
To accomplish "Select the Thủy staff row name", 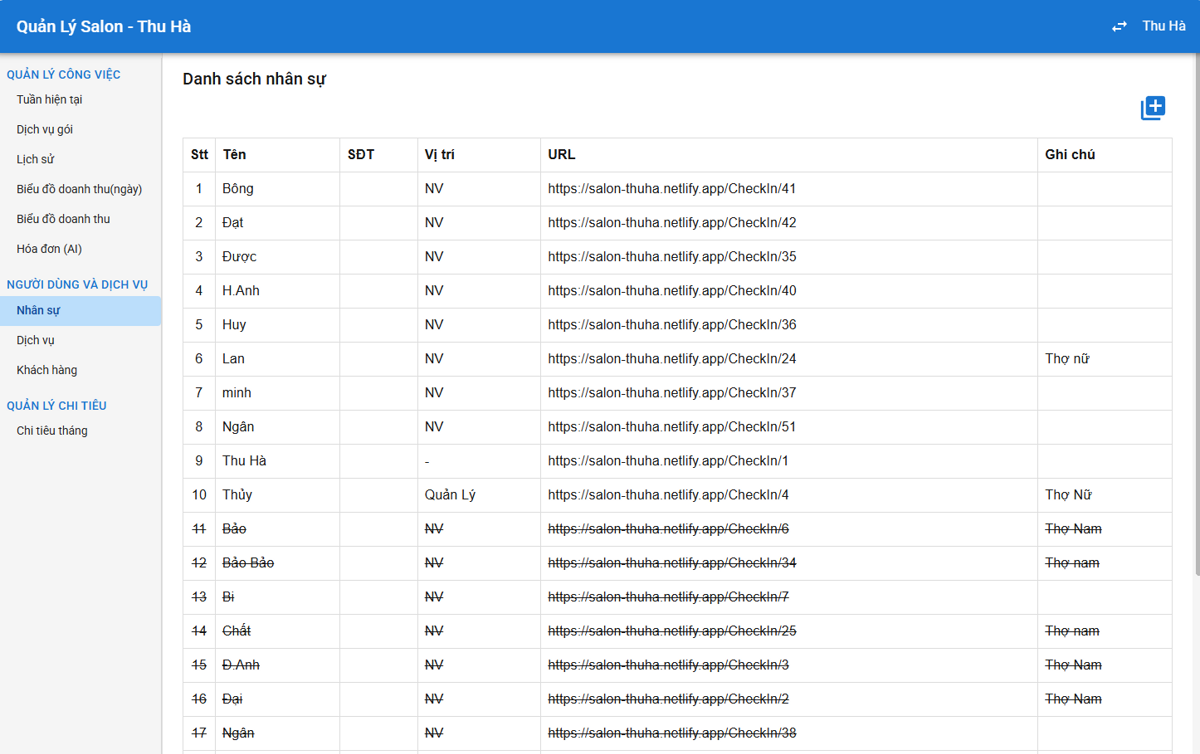I will pyautogui.click(x=237, y=495).
